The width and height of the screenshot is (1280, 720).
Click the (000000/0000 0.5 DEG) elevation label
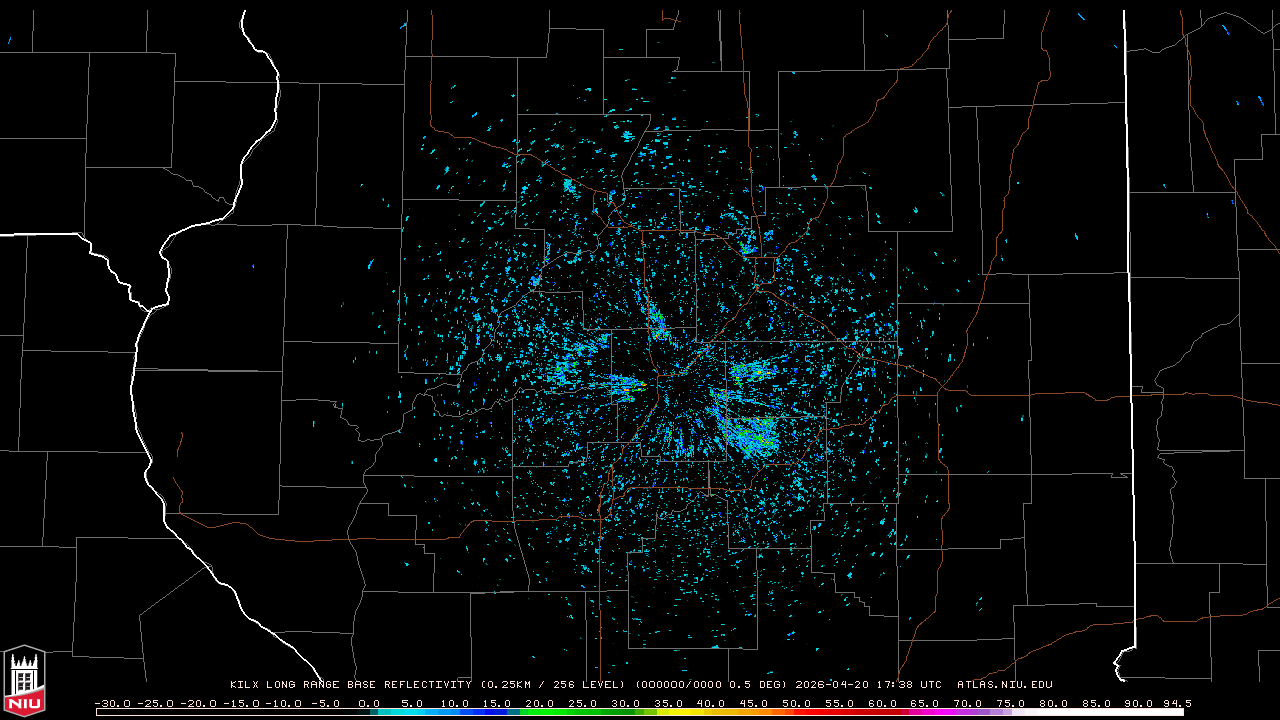click(x=711, y=685)
